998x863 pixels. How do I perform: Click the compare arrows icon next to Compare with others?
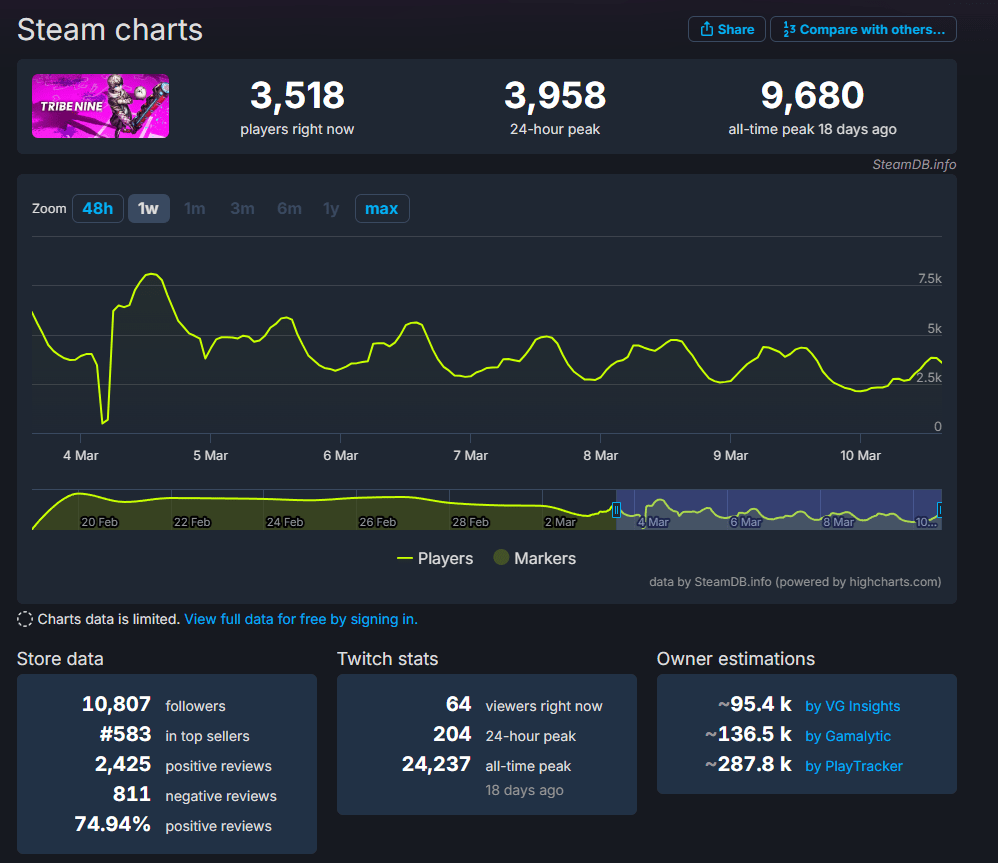[790, 28]
